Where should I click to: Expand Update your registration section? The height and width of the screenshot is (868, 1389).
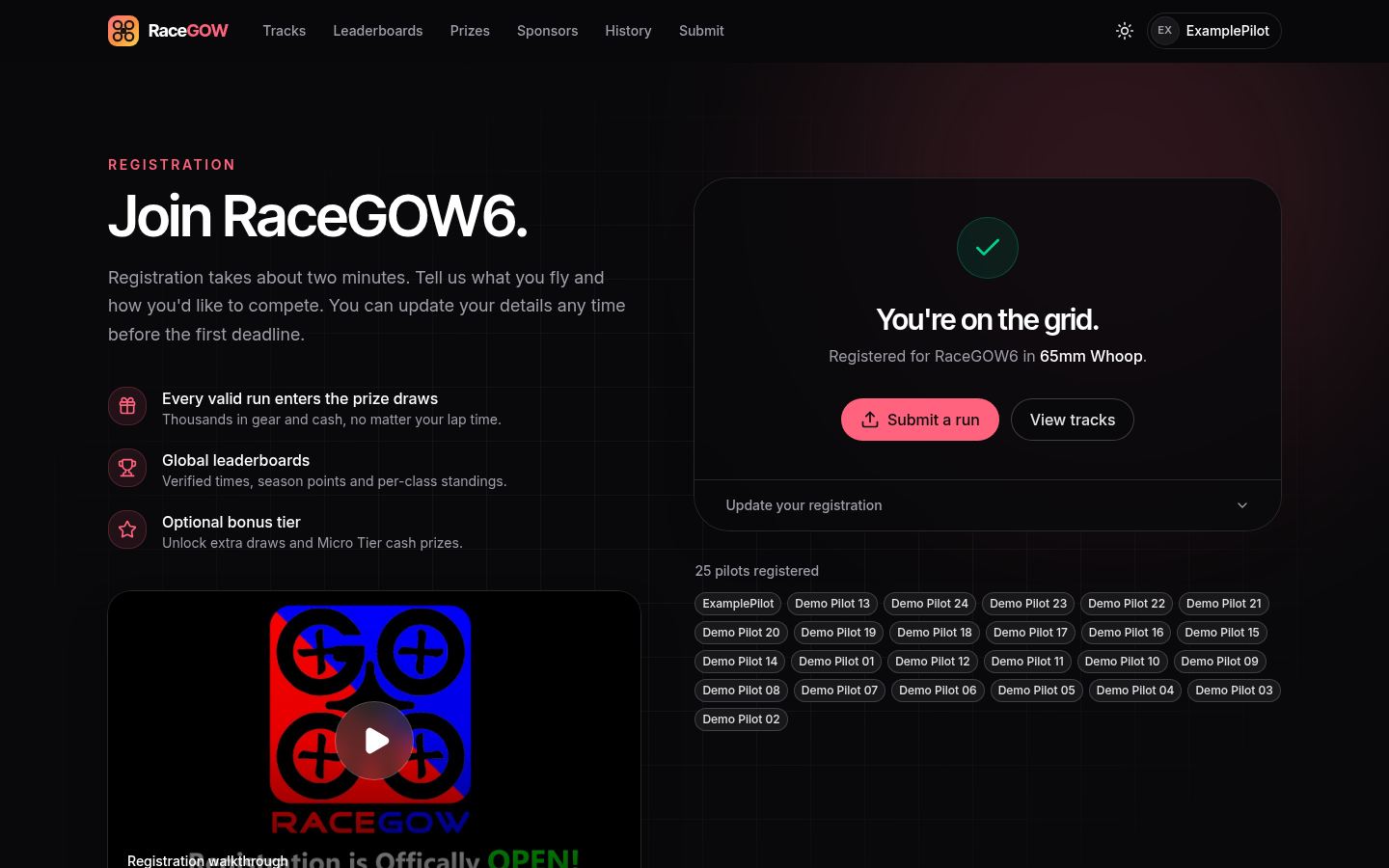pos(988,505)
